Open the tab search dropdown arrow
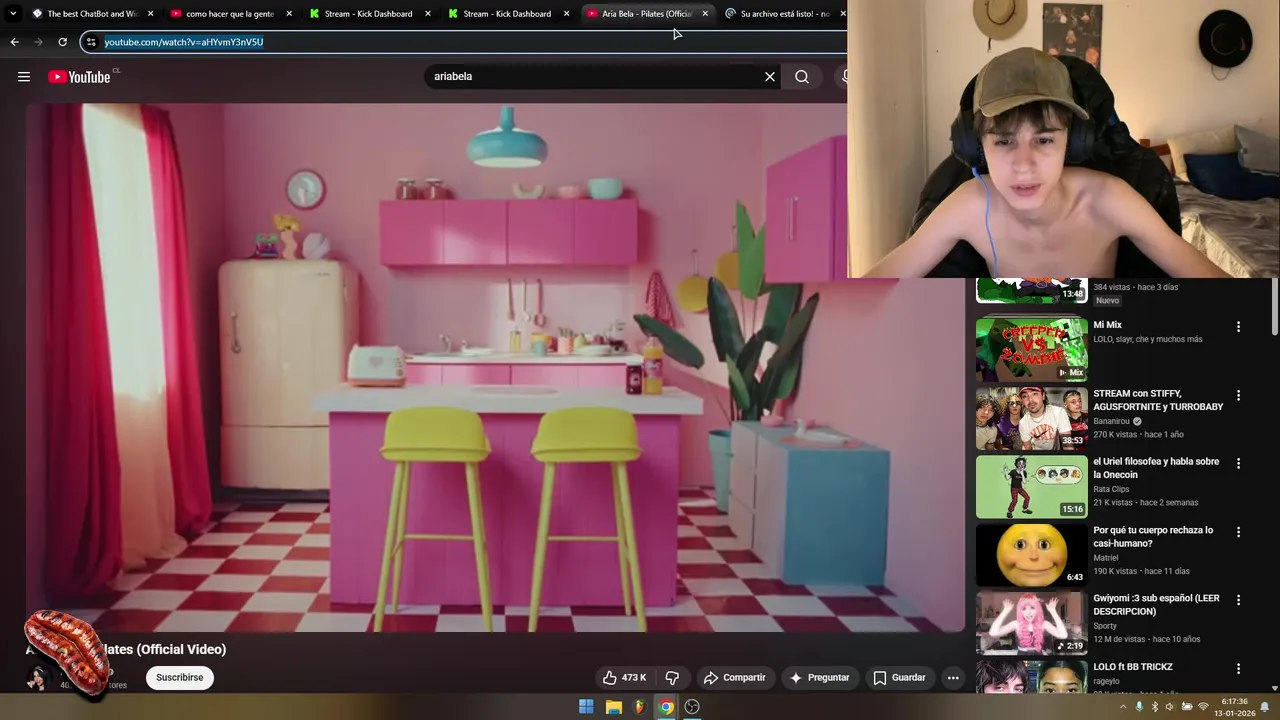This screenshot has height=720, width=1280. pos(13,14)
